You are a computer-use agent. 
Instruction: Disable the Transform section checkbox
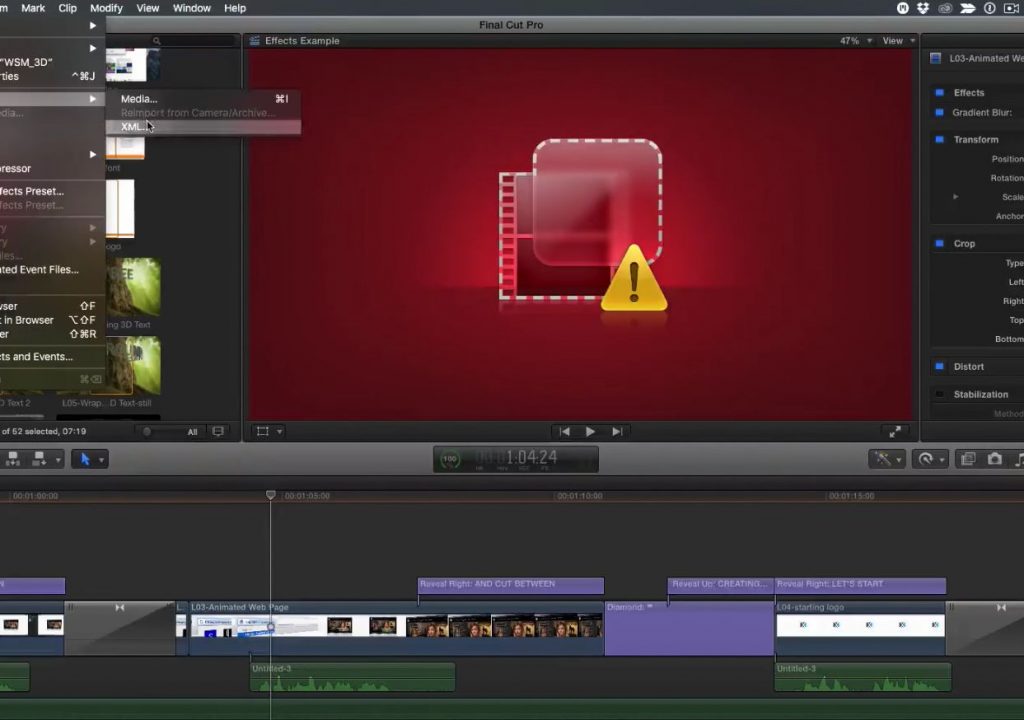[x=939, y=139]
